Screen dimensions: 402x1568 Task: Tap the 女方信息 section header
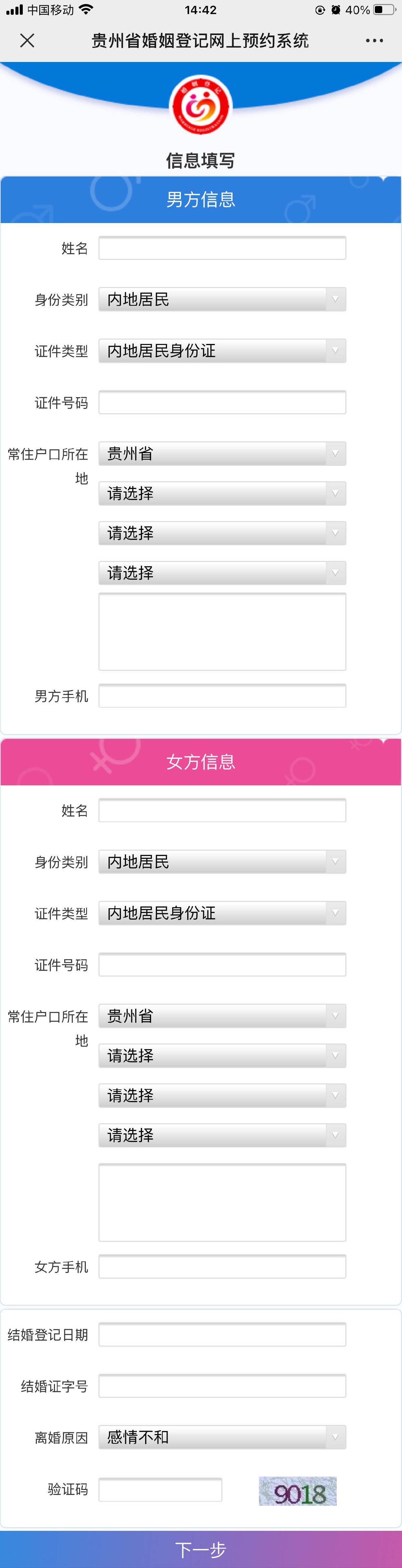click(201, 762)
